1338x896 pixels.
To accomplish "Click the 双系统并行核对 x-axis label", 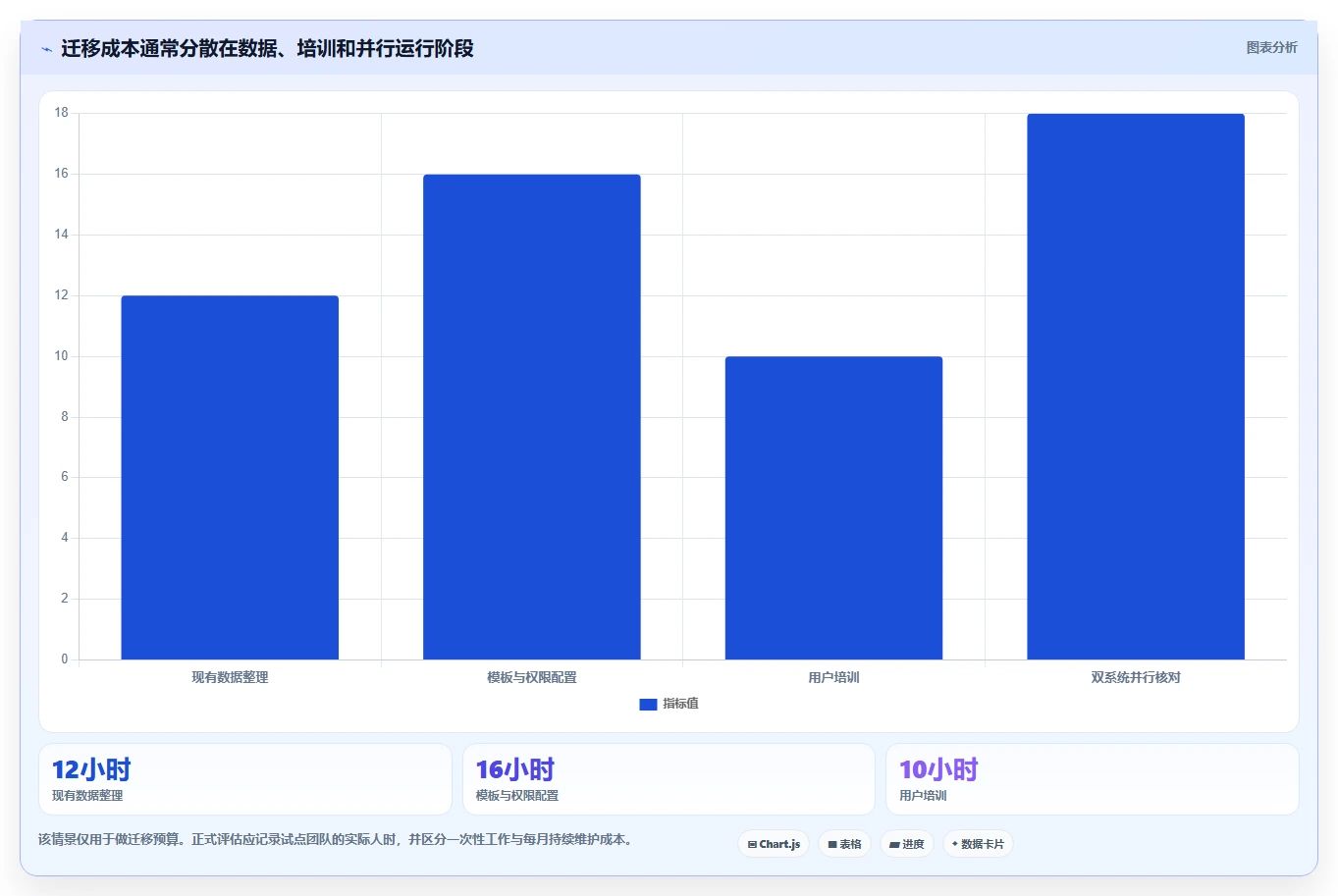I will pos(1136,677).
